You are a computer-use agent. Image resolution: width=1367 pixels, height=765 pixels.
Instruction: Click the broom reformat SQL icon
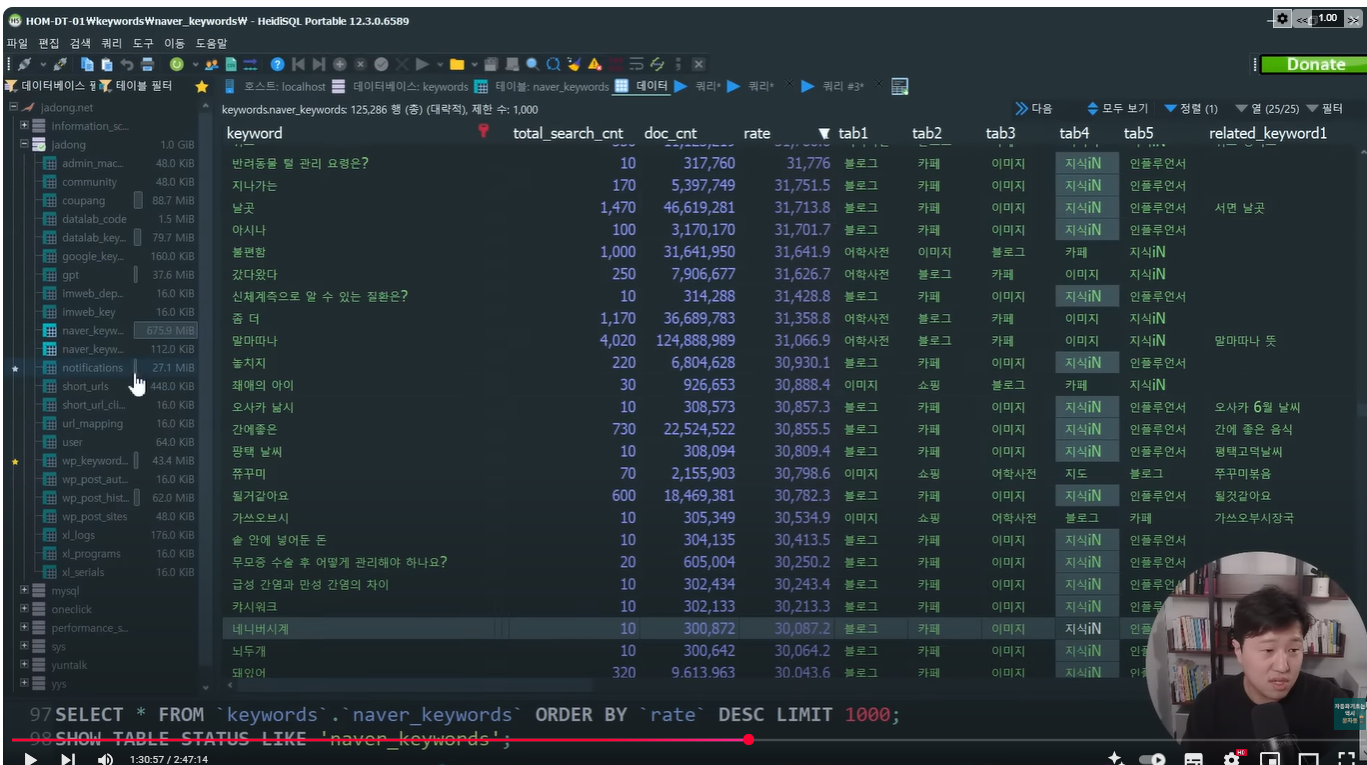click(x=573, y=64)
